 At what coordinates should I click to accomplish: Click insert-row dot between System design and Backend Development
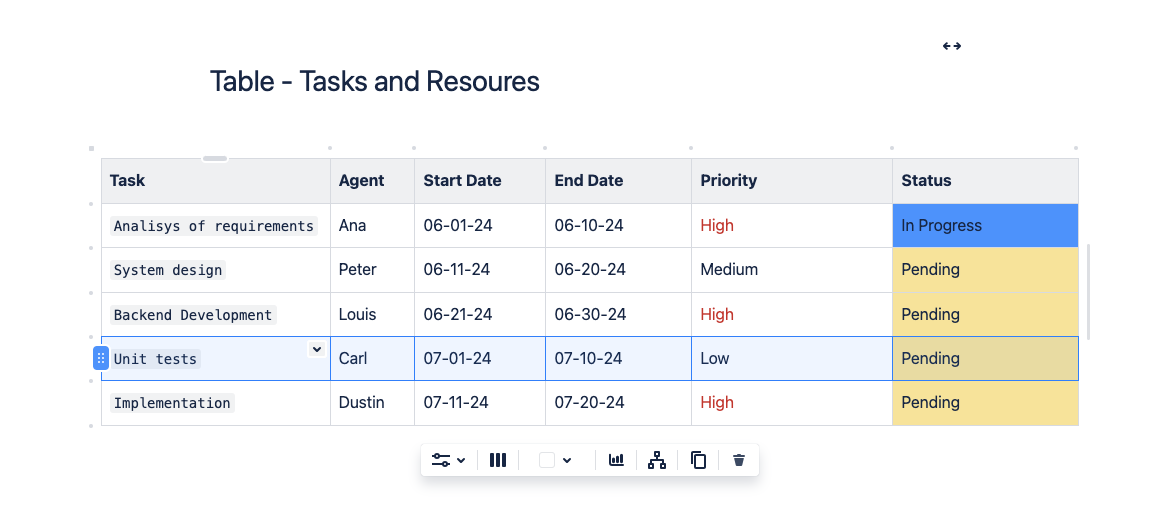pyautogui.click(x=91, y=293)
